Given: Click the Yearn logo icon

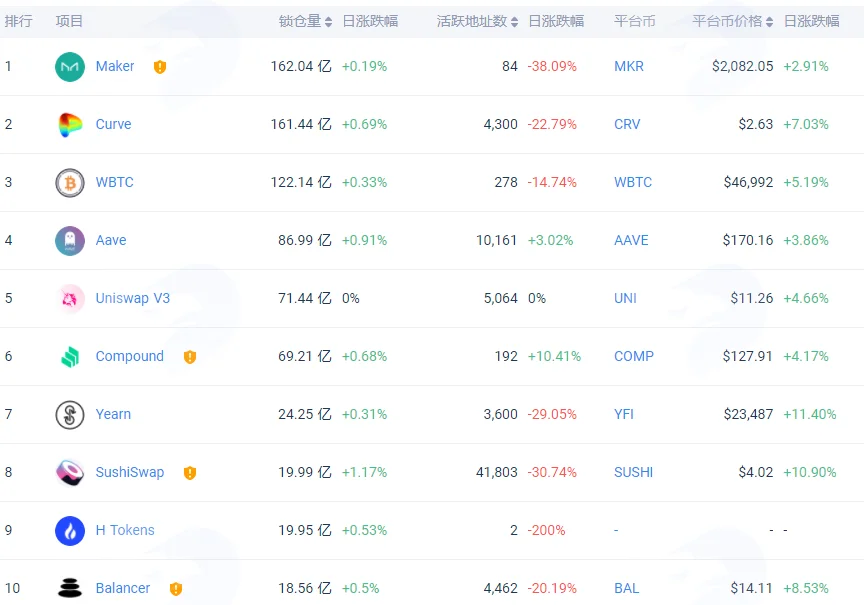Looking at the screenshot, I should tap(70, 415).
